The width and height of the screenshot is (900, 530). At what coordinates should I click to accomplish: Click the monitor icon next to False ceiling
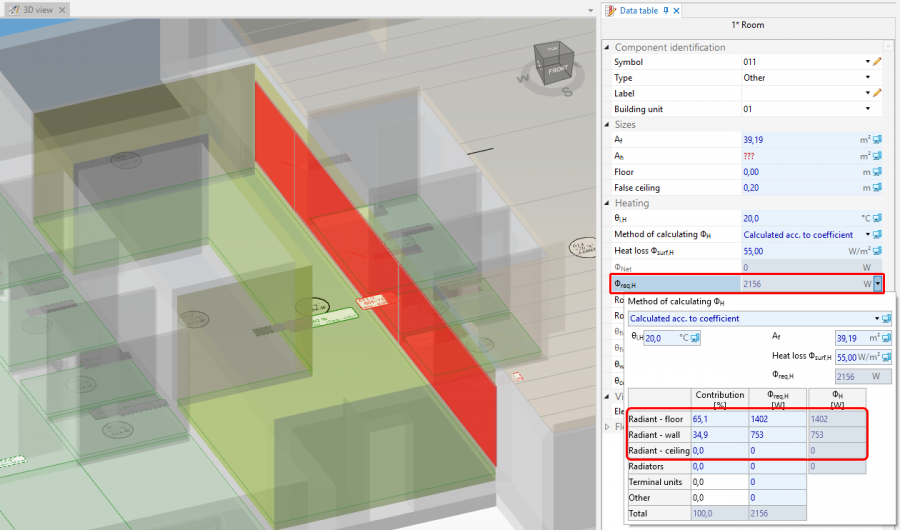tap(877, 187)
